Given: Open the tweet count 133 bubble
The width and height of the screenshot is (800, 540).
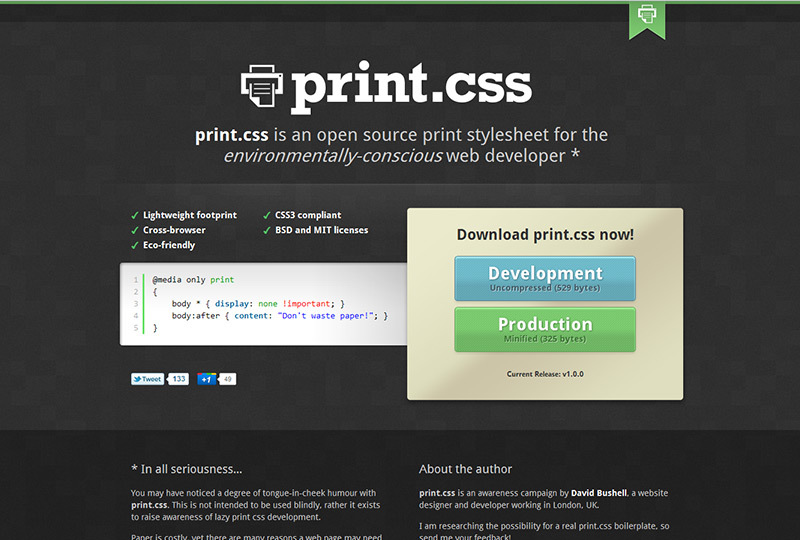Looking at the screenshot, I should [x=179, y=379].
